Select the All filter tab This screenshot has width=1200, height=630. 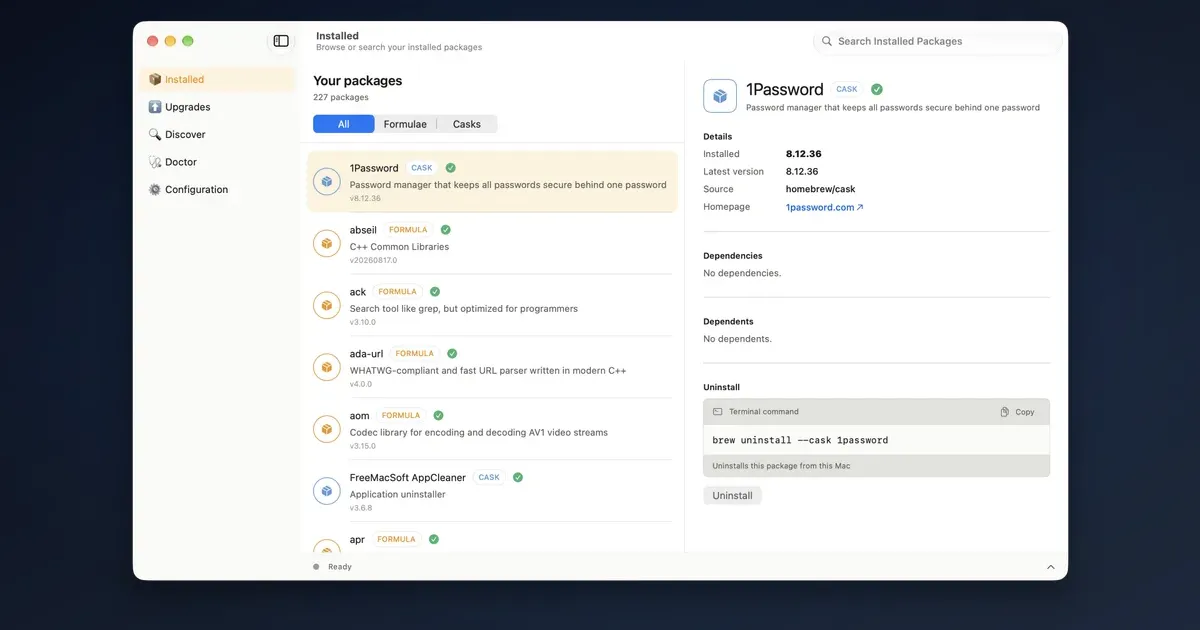[x=343, y=124]
